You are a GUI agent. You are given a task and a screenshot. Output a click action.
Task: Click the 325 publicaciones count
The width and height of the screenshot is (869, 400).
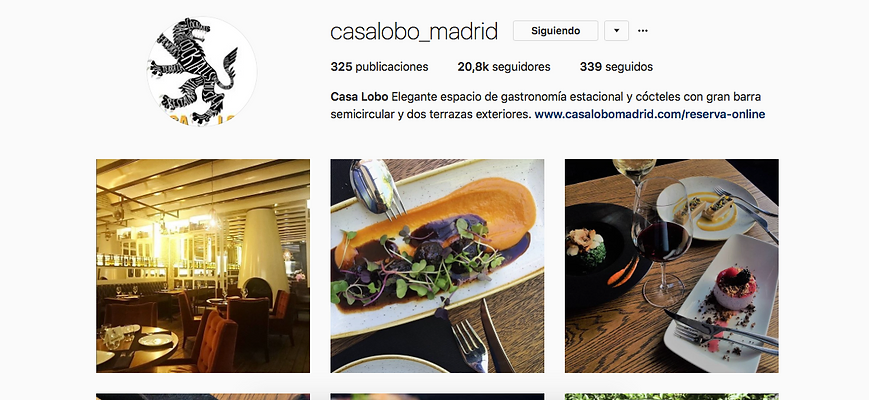tap(379, 67)
